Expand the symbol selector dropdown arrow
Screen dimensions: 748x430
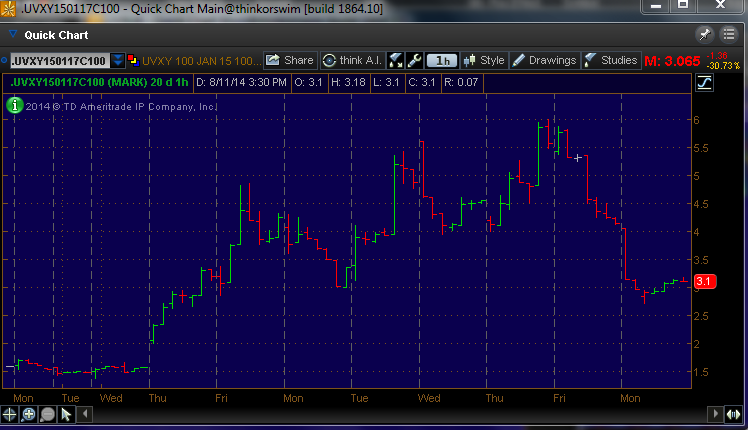[x=118, y=60]
